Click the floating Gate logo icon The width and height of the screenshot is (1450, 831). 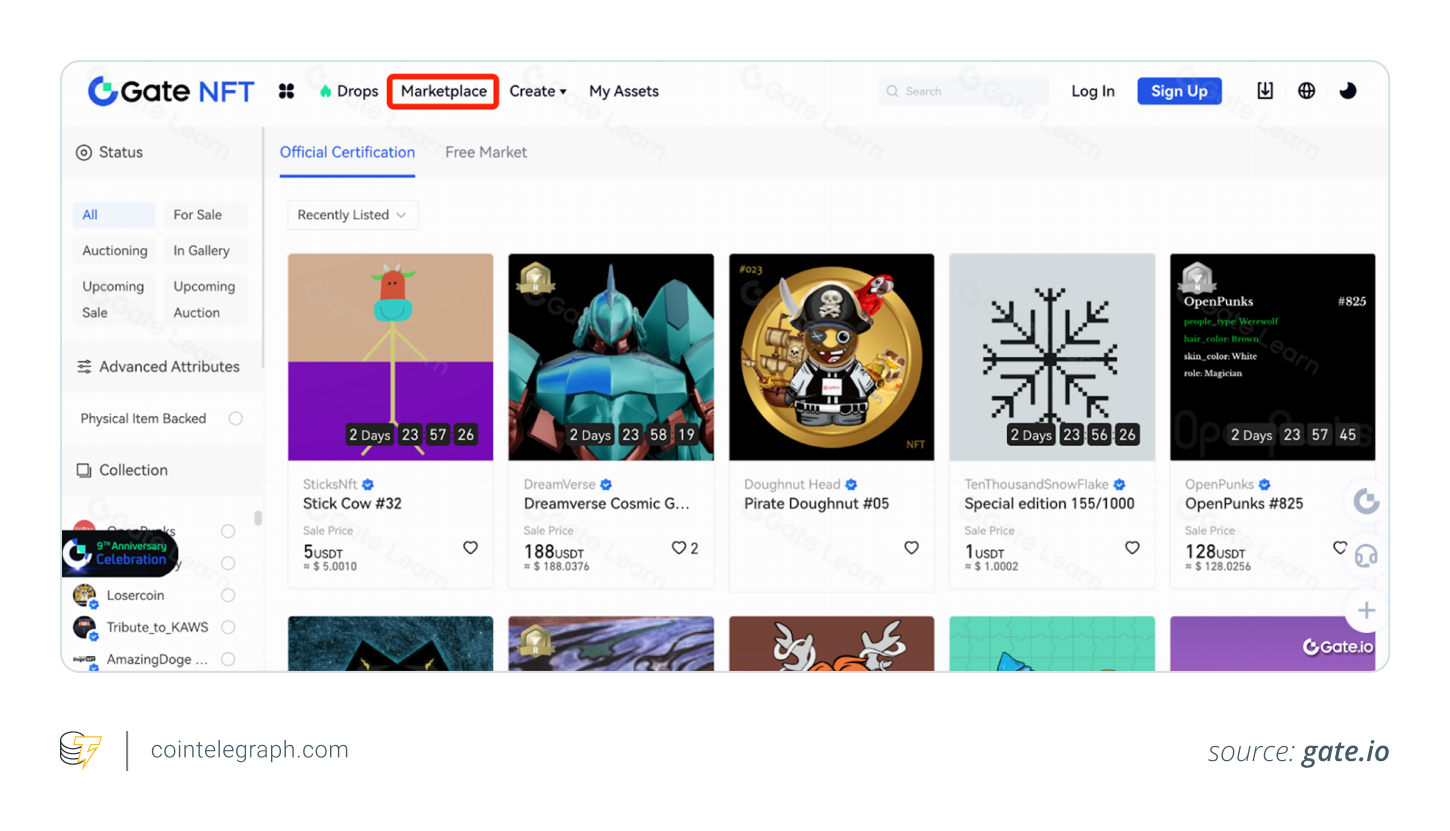[x=1366, y=501]
